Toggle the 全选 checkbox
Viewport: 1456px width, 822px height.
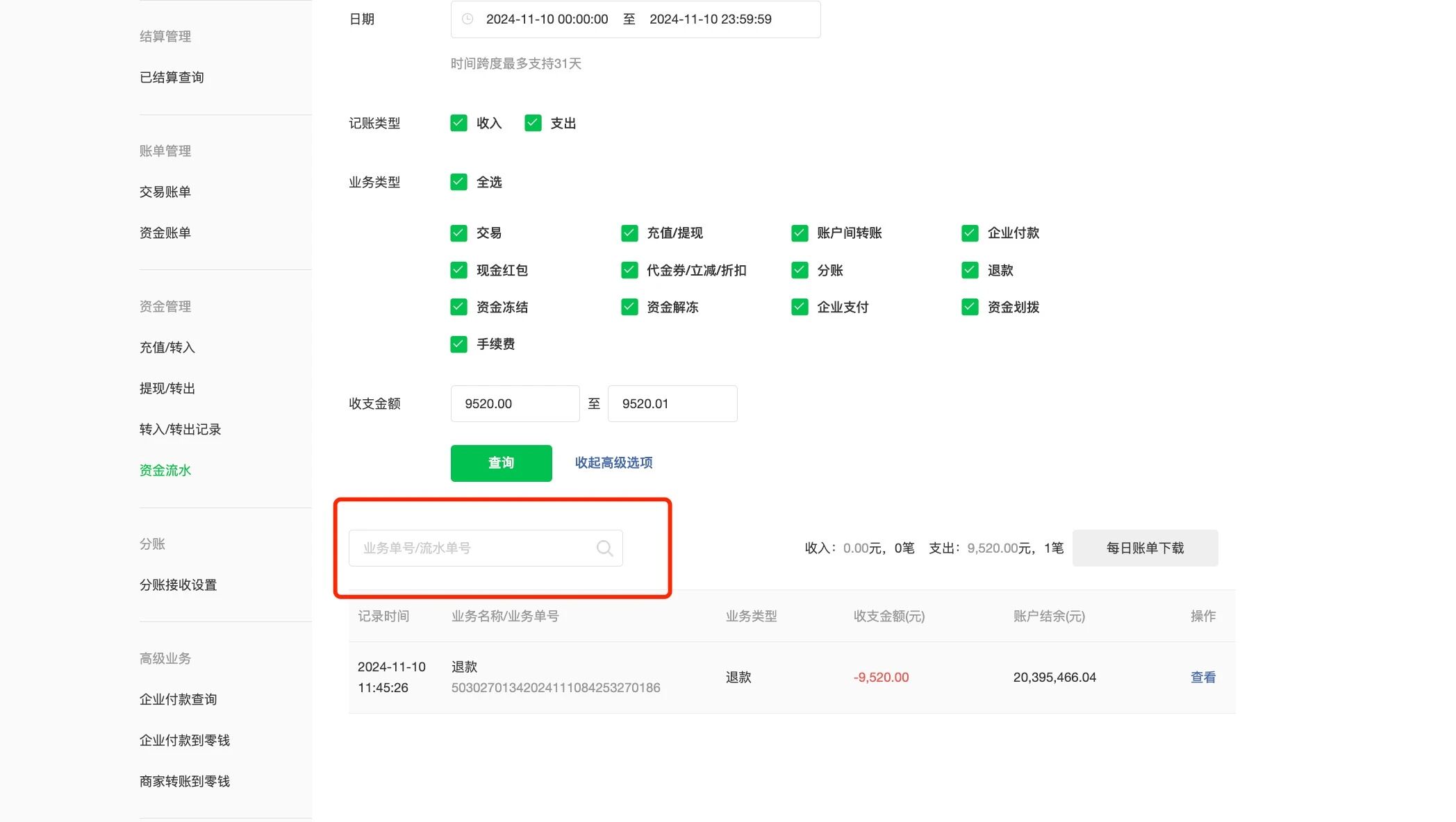(458, 183)
